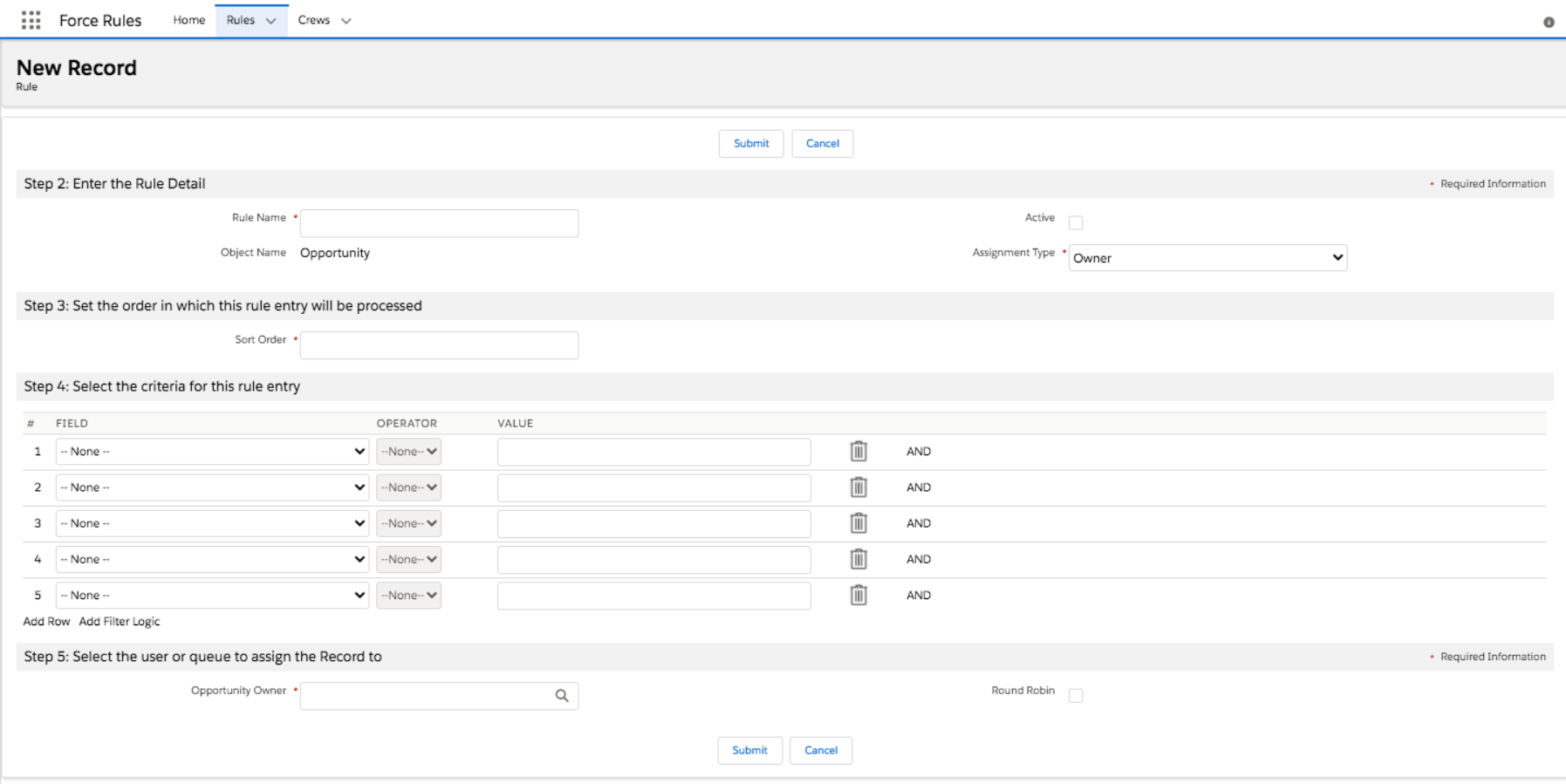The height and width of the screenshot is (784, 1566).
Task: Click the info icon at top right
Action: (x=1549, y=23)
